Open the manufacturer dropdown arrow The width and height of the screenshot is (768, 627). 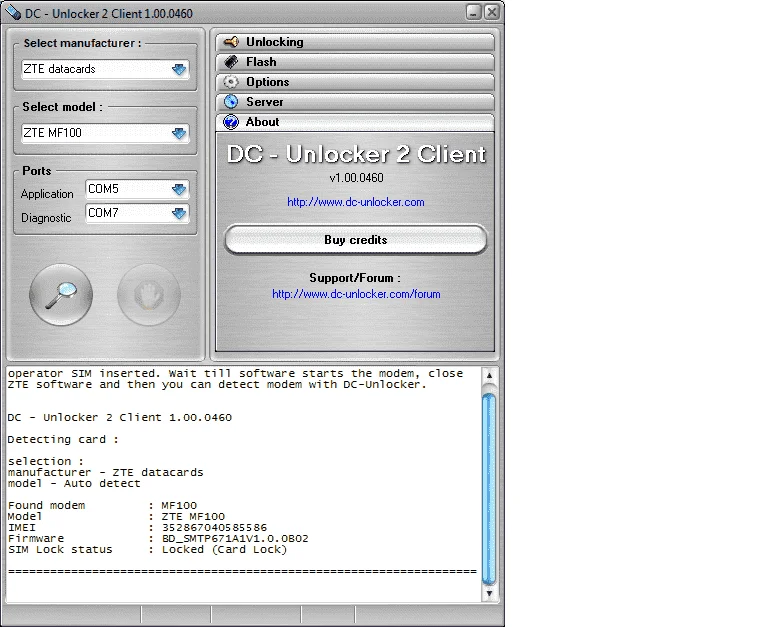point(179,70)
